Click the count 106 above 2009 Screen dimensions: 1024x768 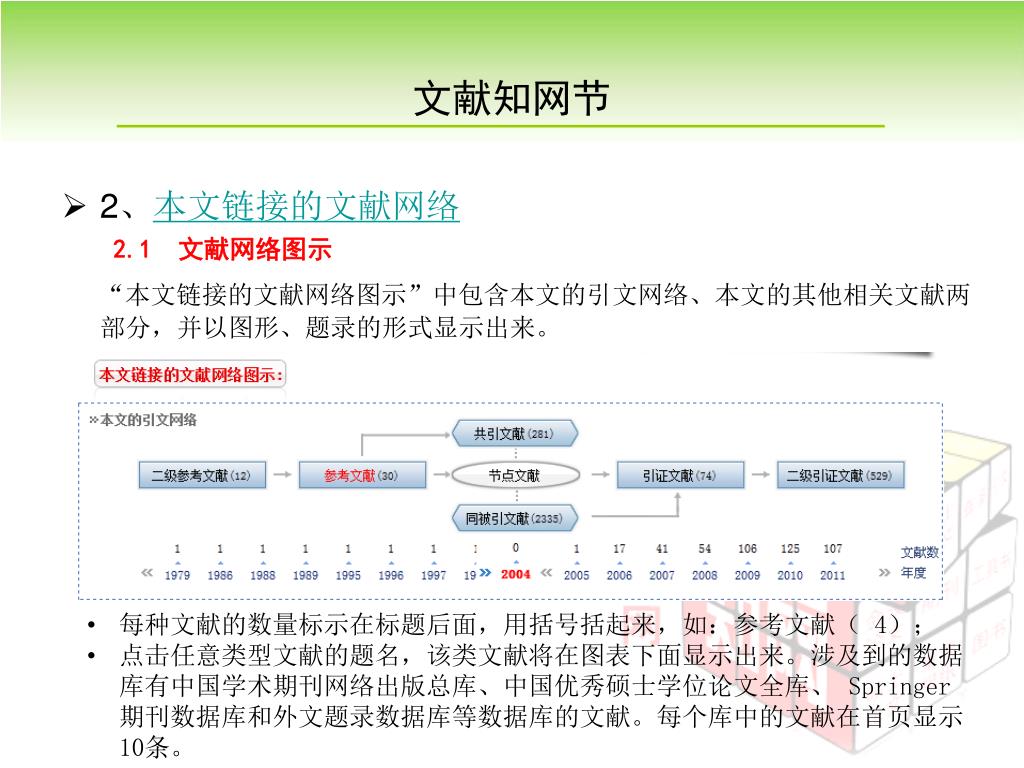(747, 549)
